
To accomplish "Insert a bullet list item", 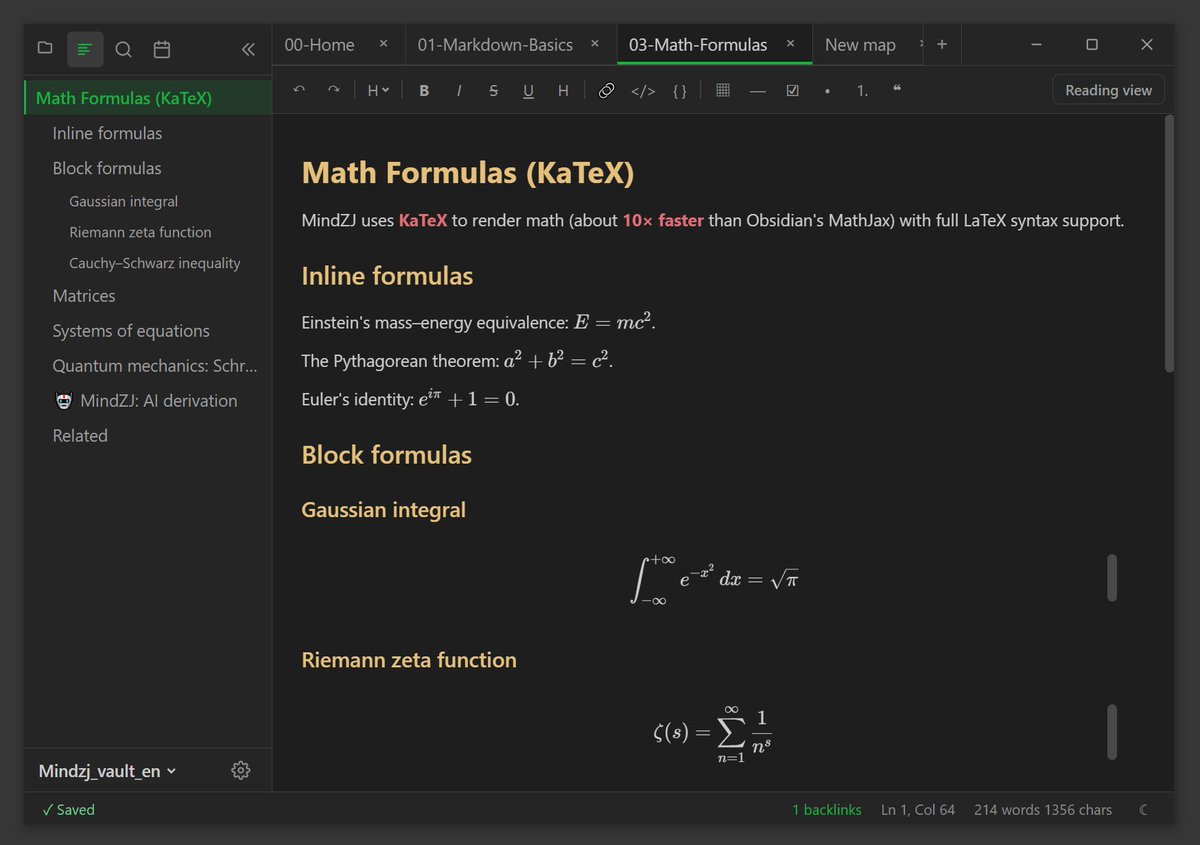I will (x=827, y=90).
